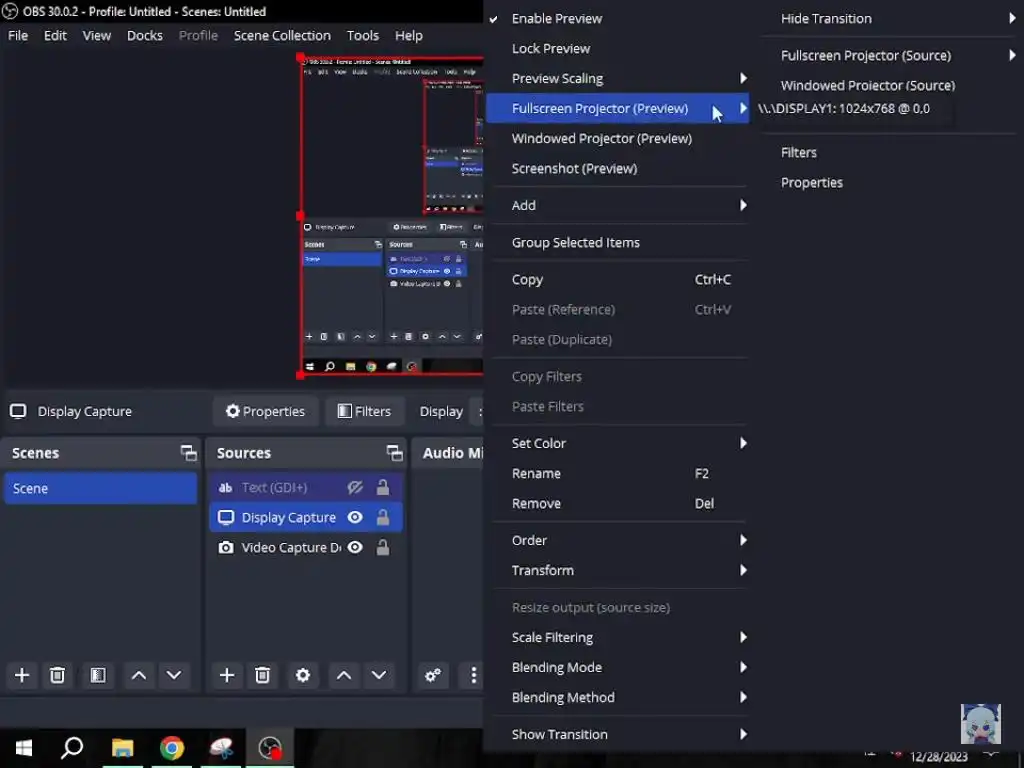
Task: Expand Show Transition submenu
Action: pos(617,734)
